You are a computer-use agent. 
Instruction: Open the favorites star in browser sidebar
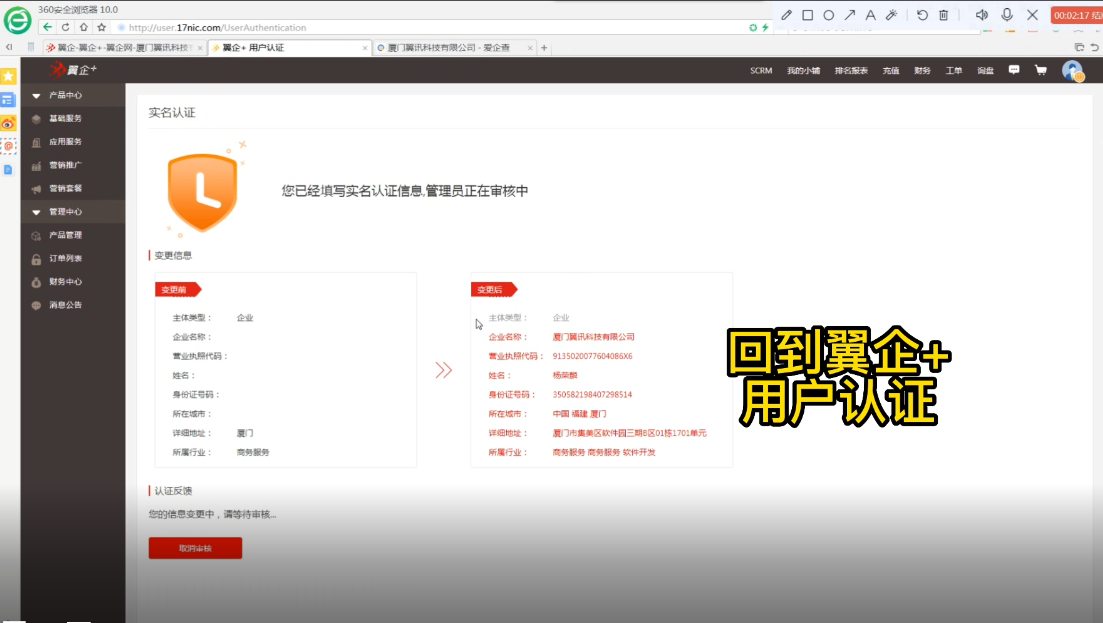pyautogui.click(x=8, y=76)
